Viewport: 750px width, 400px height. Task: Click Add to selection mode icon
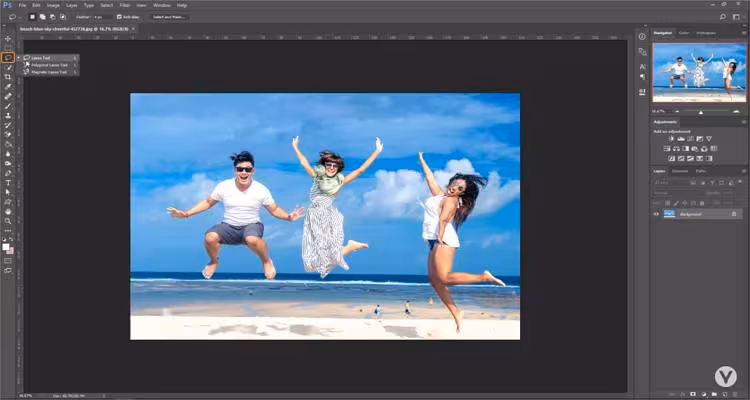43,17
